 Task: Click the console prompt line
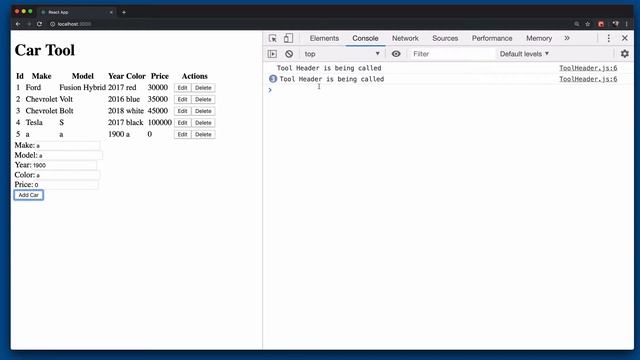(x=448, y=90)
